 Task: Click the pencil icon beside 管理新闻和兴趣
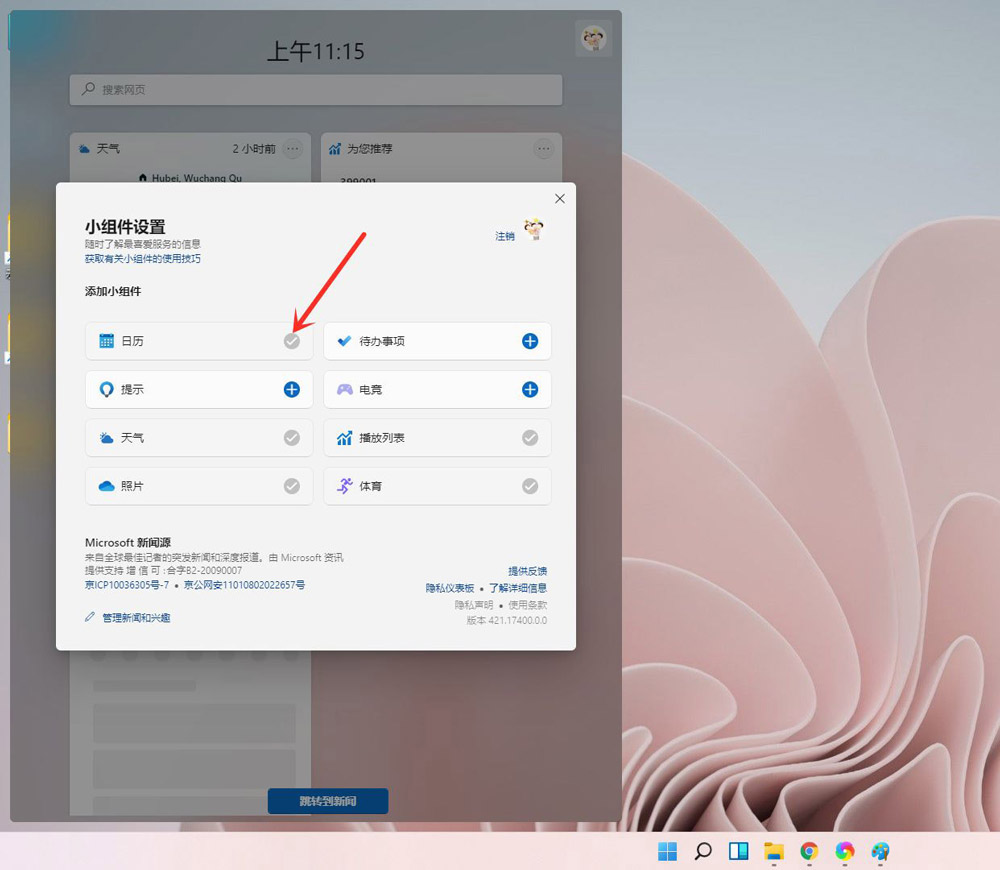pyautogui.click(x=91, y=617)
